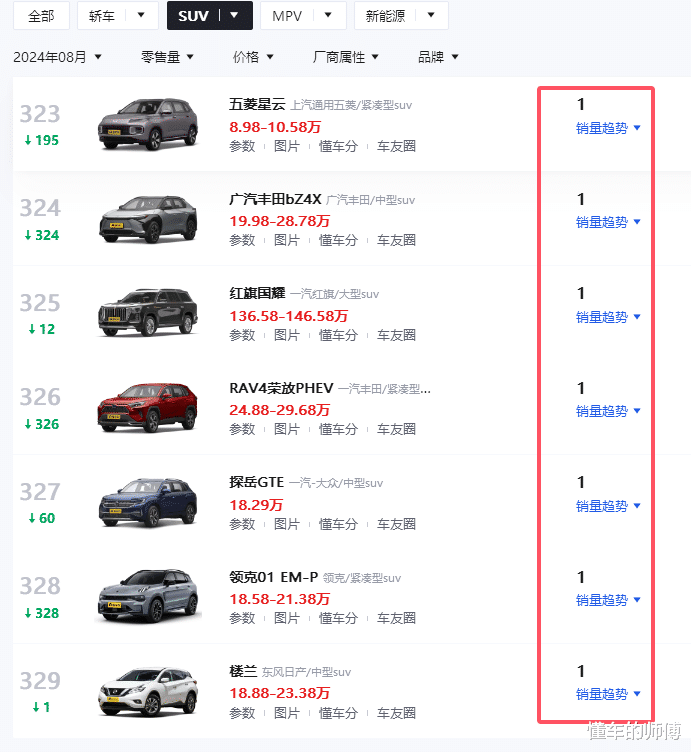
Task: View the blue 探岳GTE thumbnail
Action: [148, 502]
